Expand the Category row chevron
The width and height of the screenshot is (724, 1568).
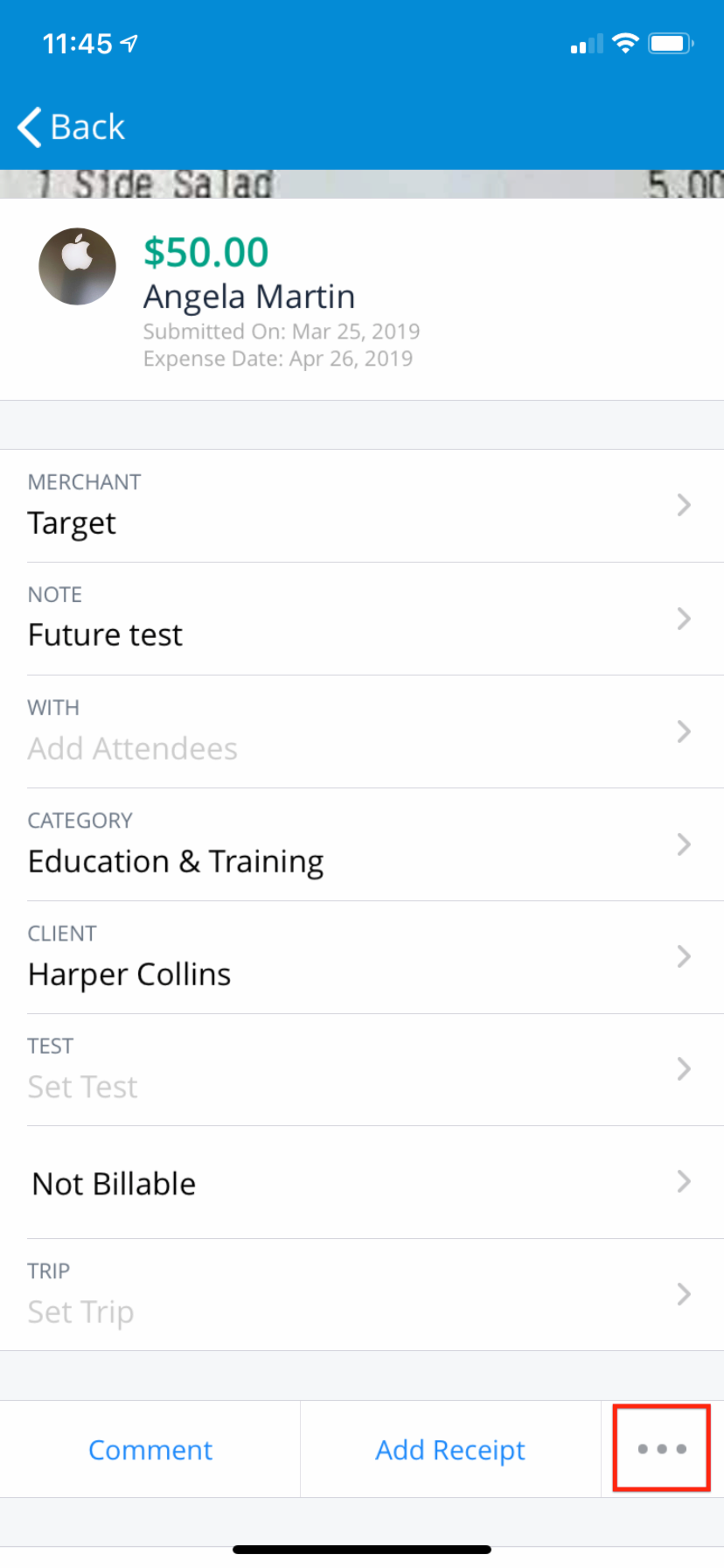tap(684, 844)
